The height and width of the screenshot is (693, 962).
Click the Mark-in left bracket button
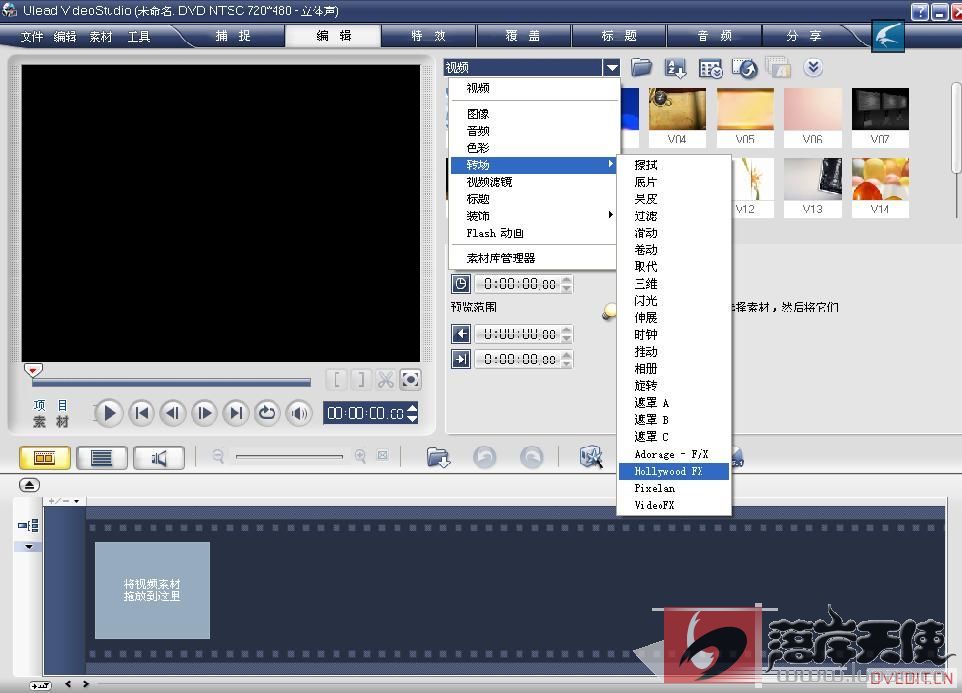point(336,380)
